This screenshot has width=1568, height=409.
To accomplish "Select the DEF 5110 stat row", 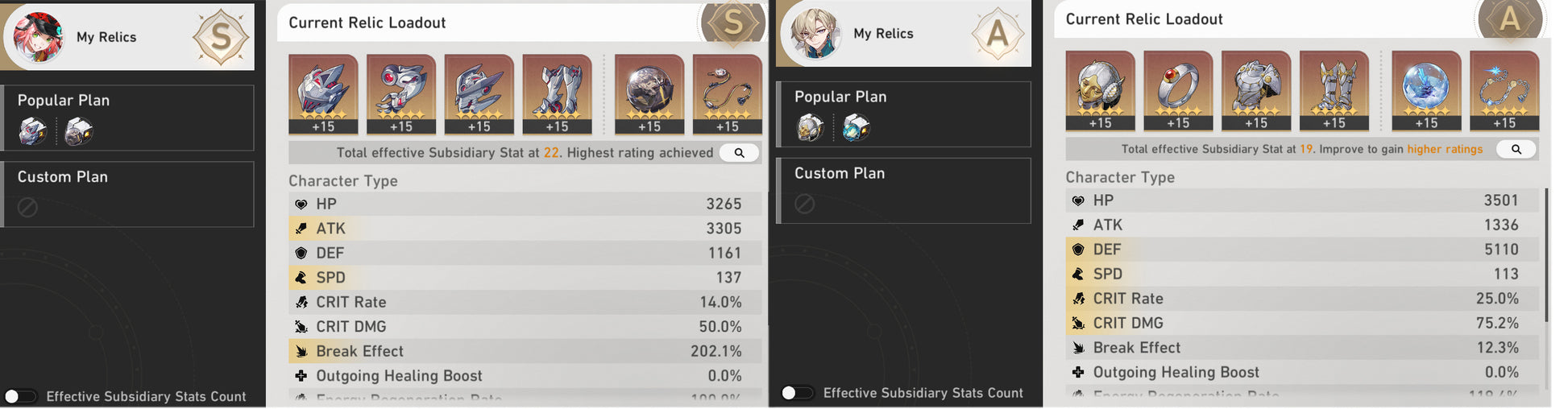I will [1301, 250].
